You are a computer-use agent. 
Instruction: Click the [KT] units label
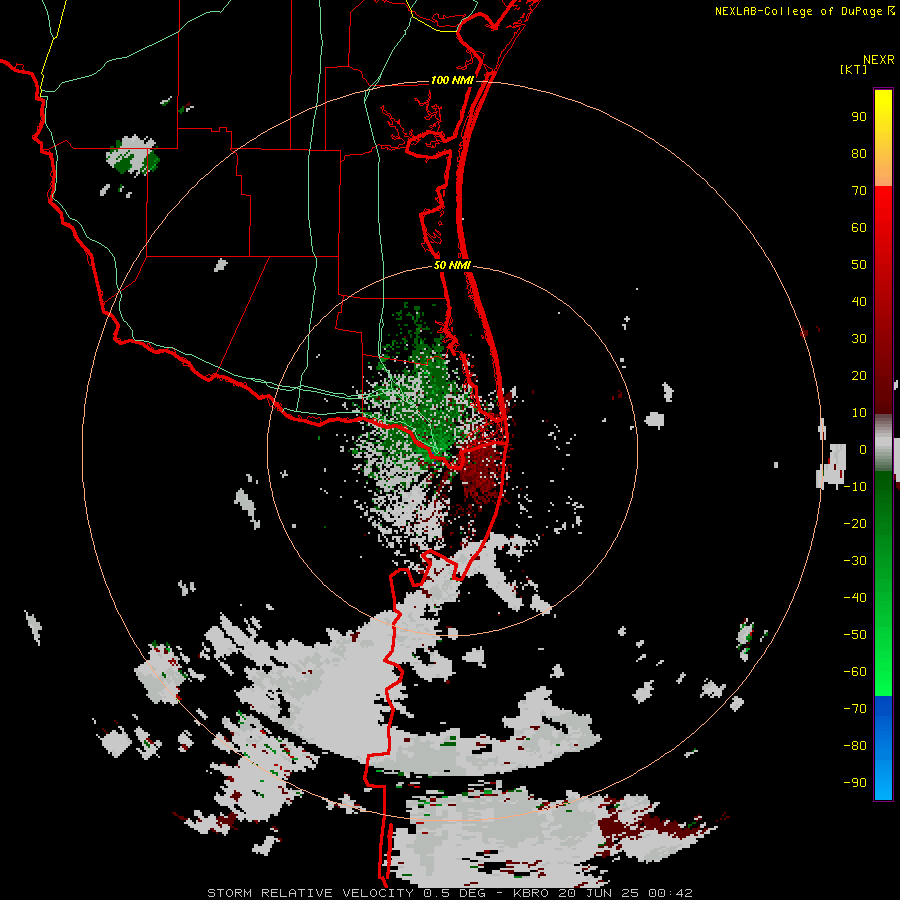854,69
